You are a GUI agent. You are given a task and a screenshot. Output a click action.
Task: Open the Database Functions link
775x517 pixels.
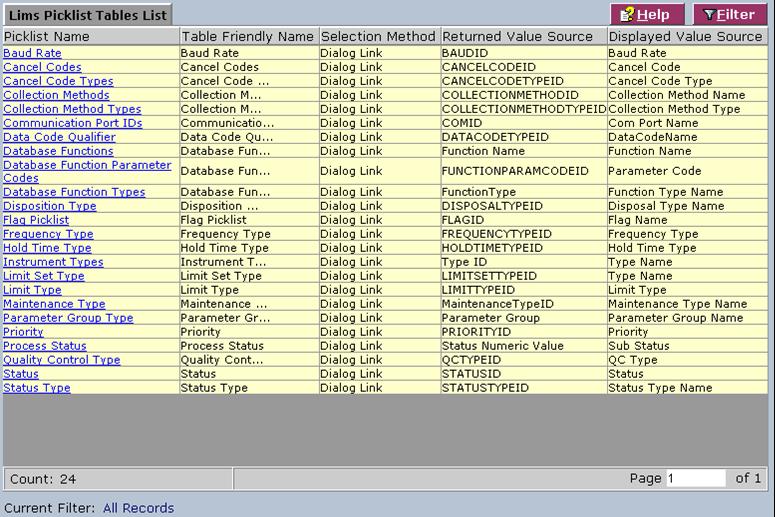[x=58, y=151]
